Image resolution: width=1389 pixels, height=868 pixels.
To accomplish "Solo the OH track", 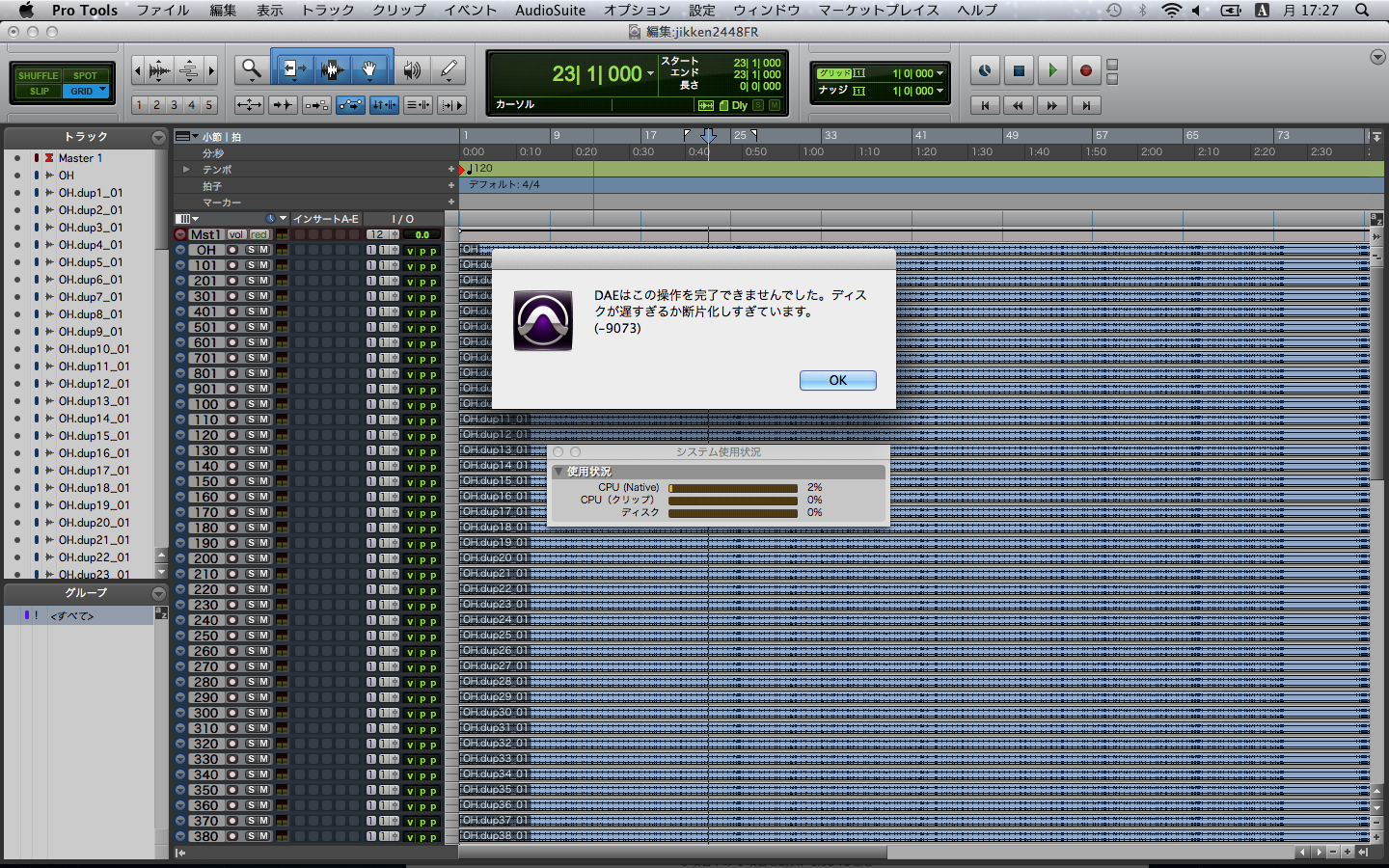I will (x=251, y=250).
